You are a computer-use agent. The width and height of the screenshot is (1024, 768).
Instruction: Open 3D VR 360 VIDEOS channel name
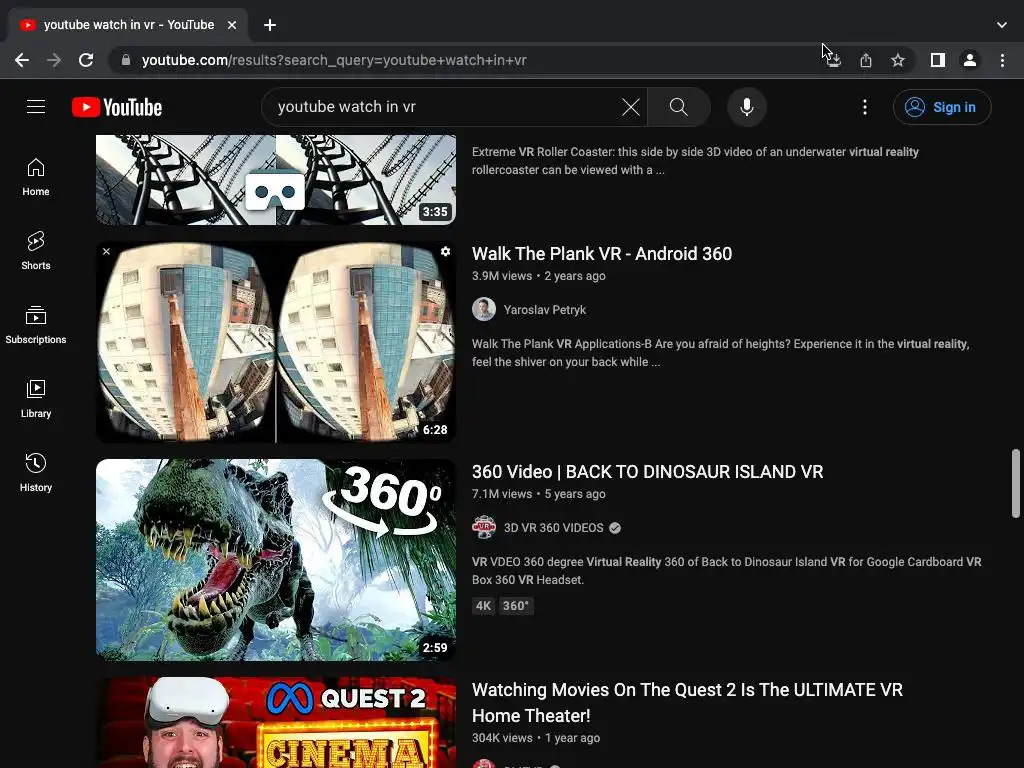click(553, 528)
